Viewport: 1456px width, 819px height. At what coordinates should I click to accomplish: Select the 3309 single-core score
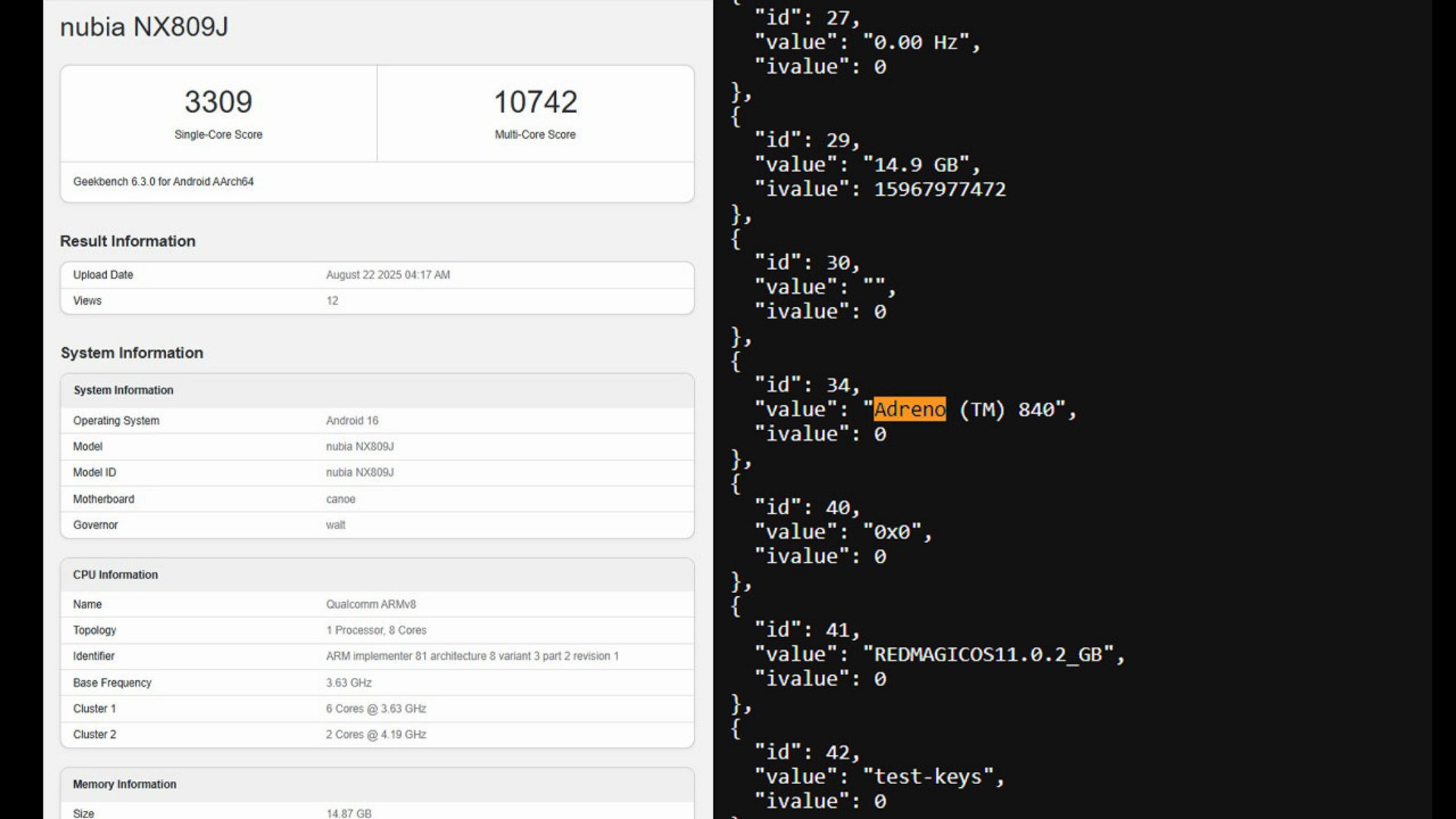click(x=218, y=102)
